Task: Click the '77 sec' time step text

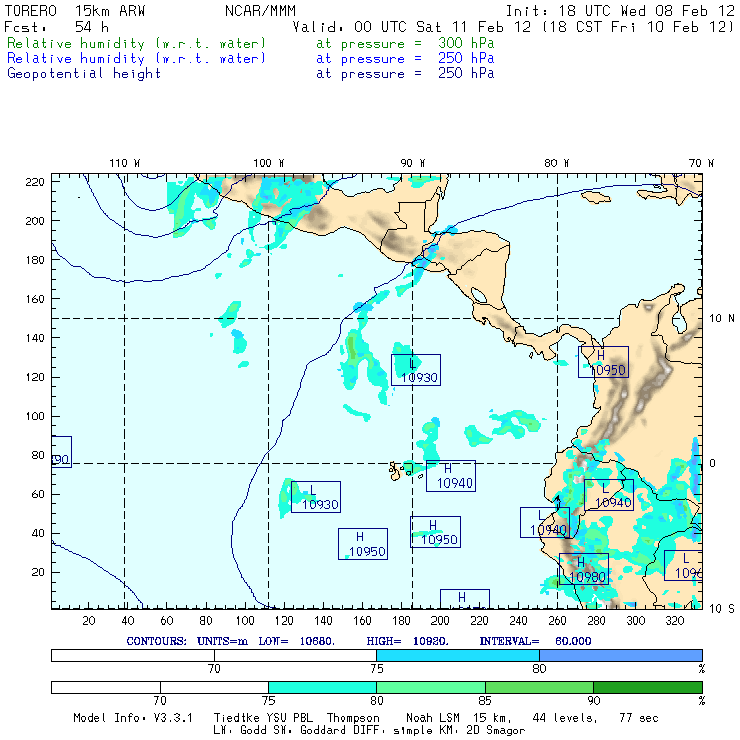Action: (639, 718)
